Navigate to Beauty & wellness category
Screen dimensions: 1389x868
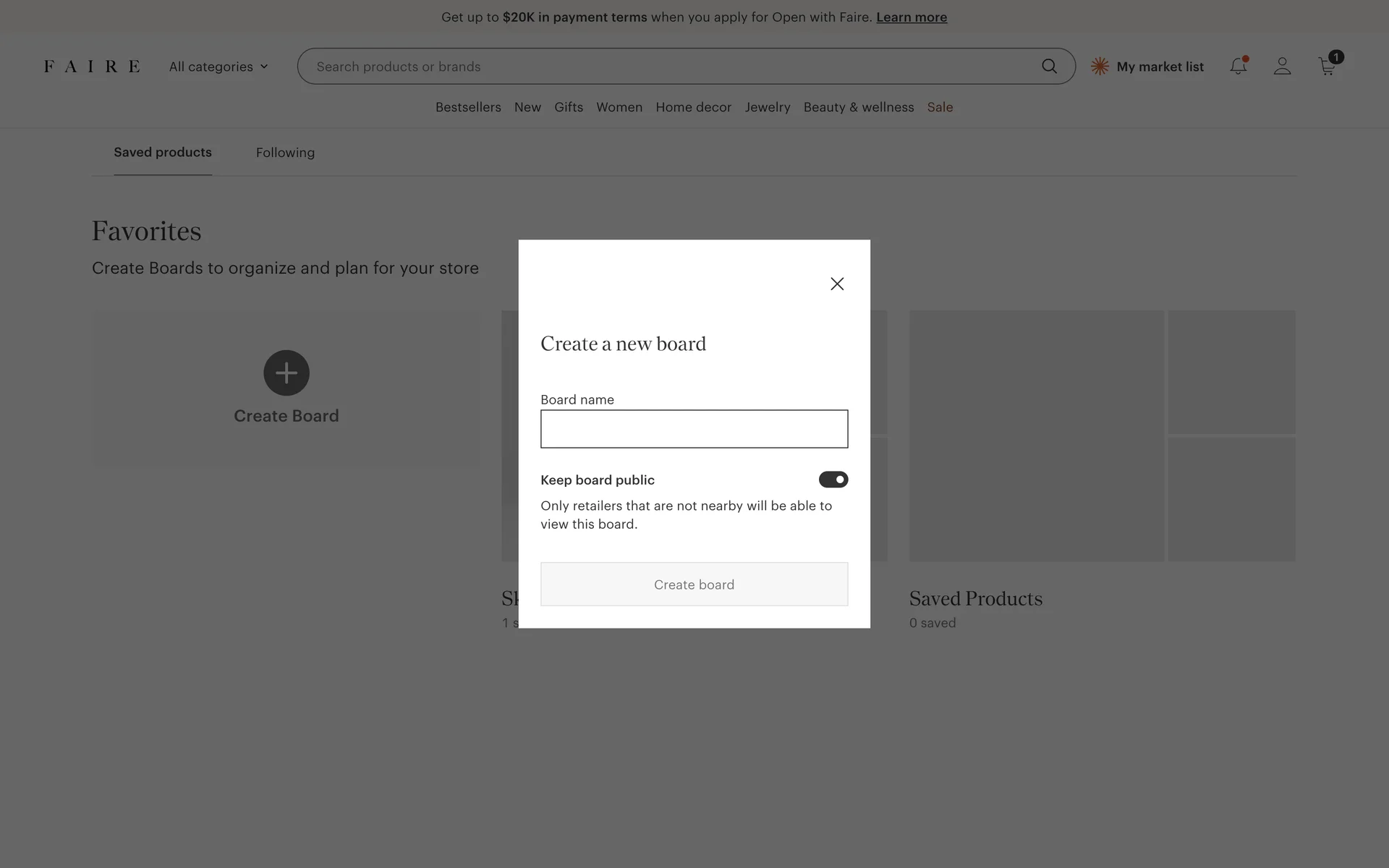[x=858, y=107]
